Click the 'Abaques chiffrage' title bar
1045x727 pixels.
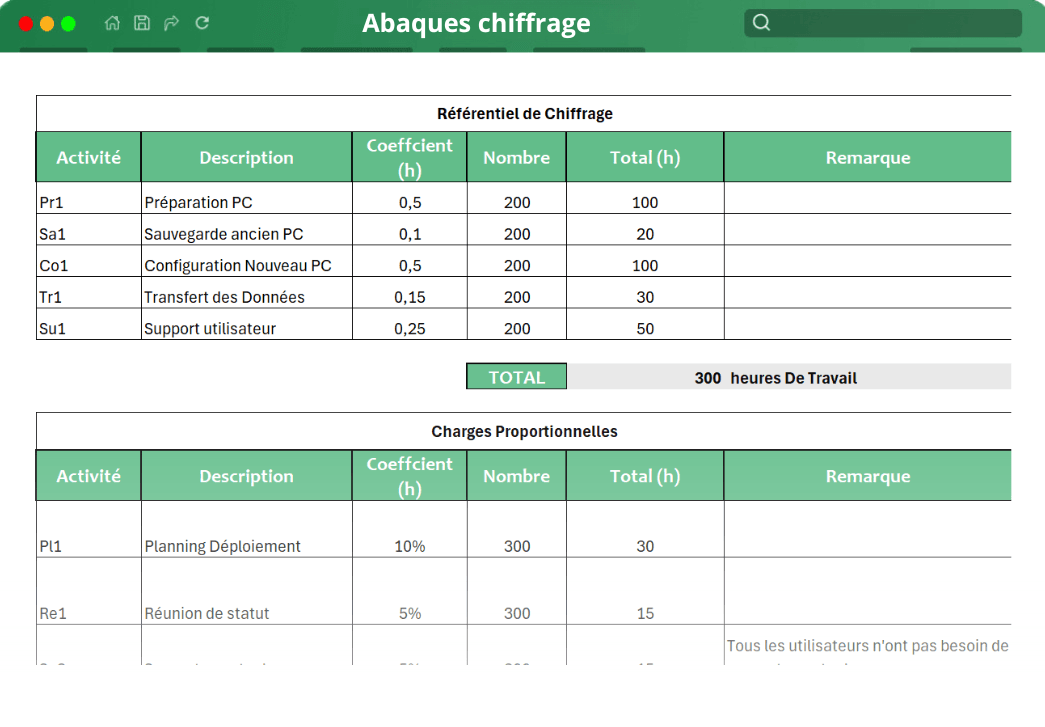point(477,23)
